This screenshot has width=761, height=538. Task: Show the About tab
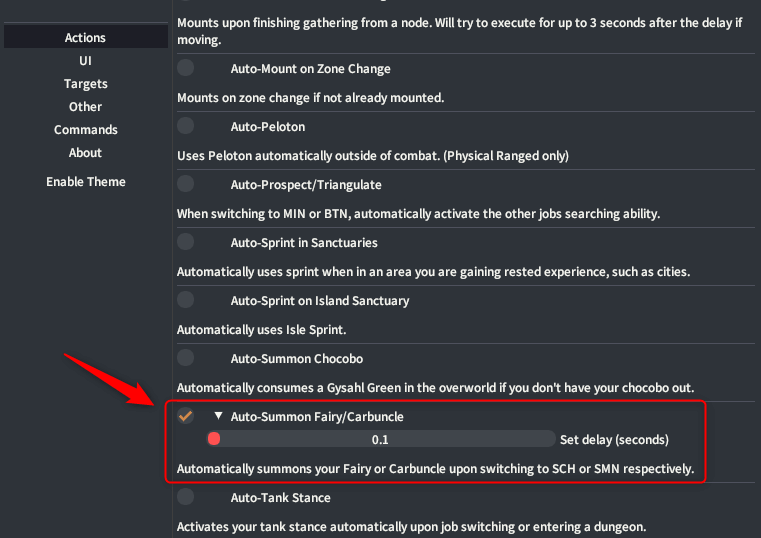pos(85,153)
